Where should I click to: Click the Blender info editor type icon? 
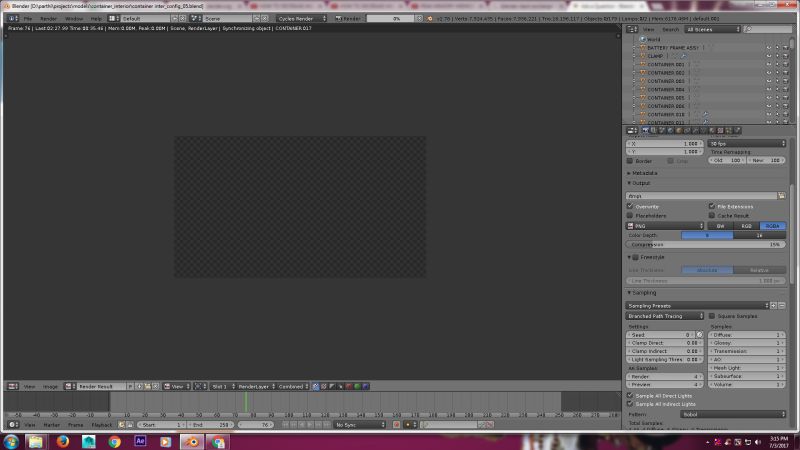13,18
